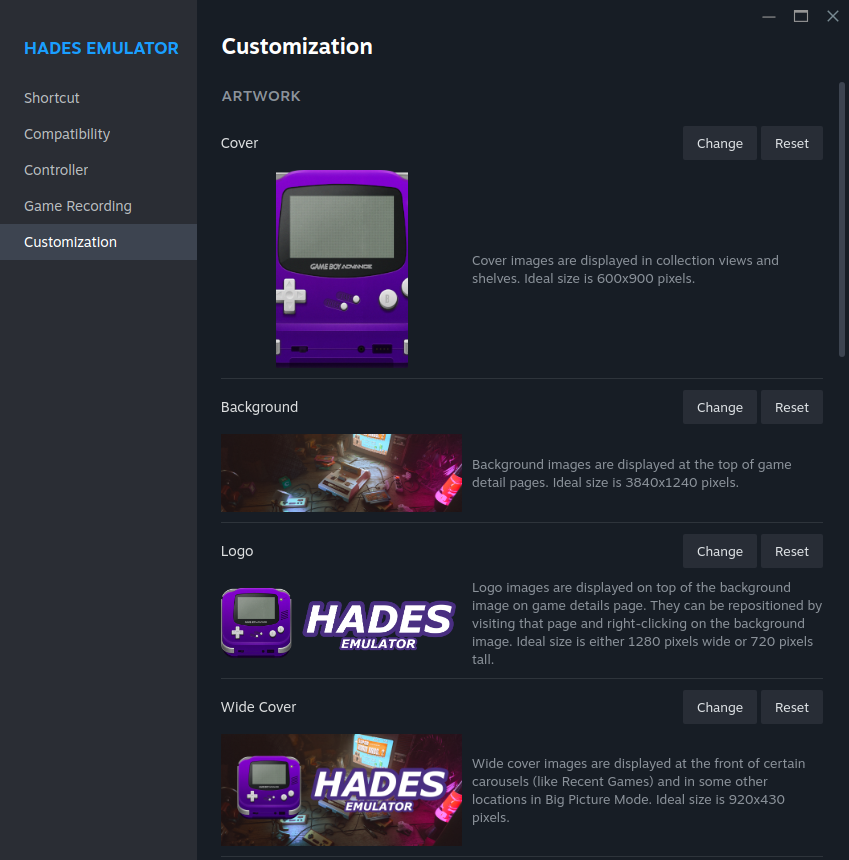Open the Game Recording section
849x860 pixels.
(77, 205)
